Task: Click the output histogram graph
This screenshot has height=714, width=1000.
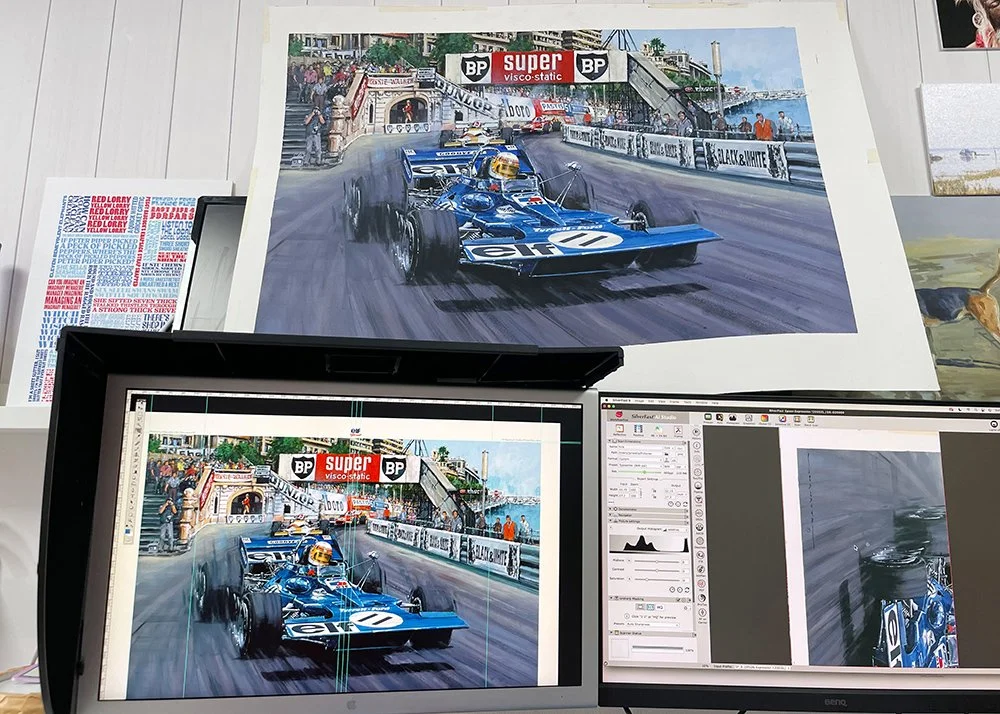Action: (x=649, y=544)
